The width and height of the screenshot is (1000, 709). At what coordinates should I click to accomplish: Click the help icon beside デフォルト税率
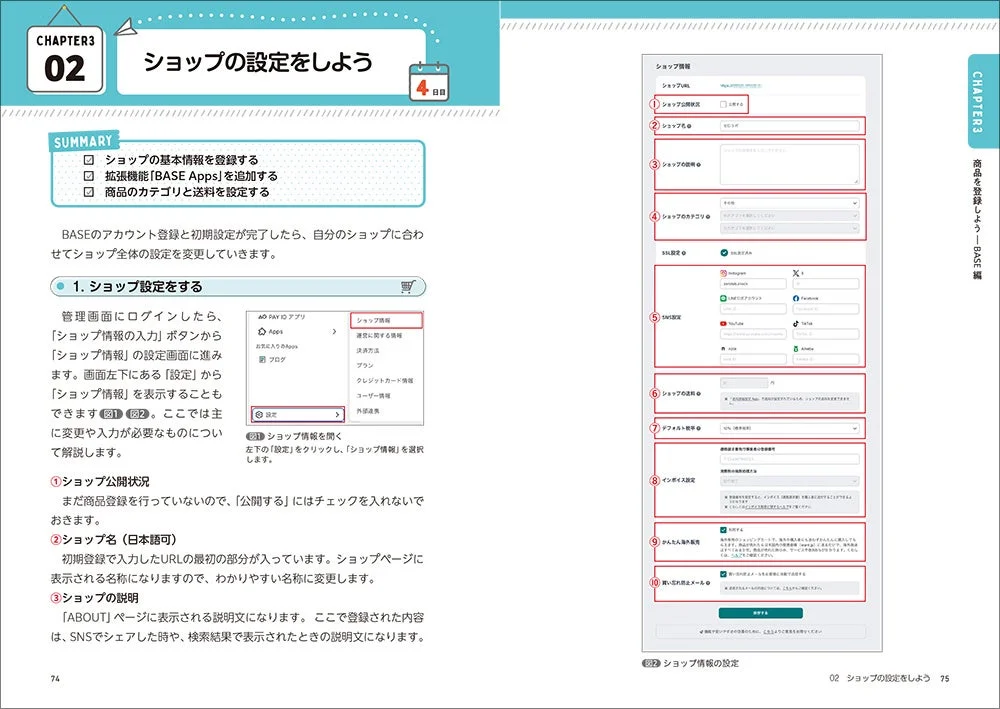tap(699, 428)
